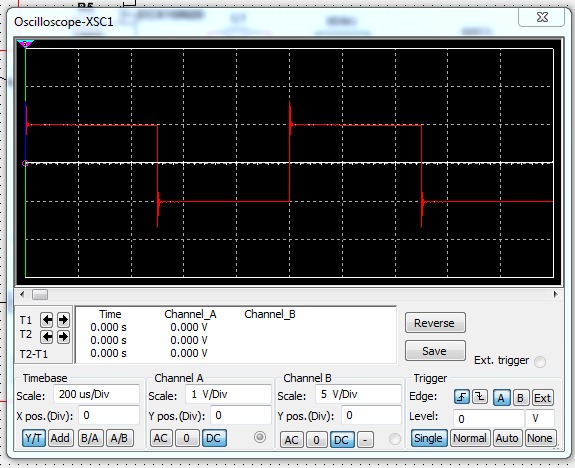Click Channel B terminal indicator
The image size is (575, 468).
[395, 439]
